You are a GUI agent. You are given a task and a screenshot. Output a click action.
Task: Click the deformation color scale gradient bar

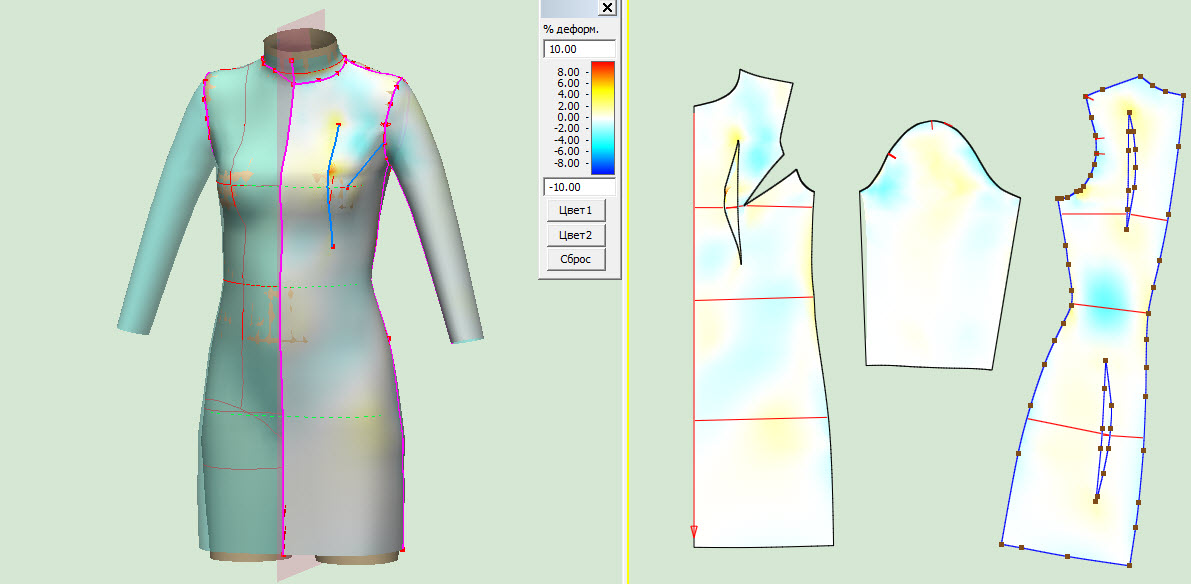point(603,118)
